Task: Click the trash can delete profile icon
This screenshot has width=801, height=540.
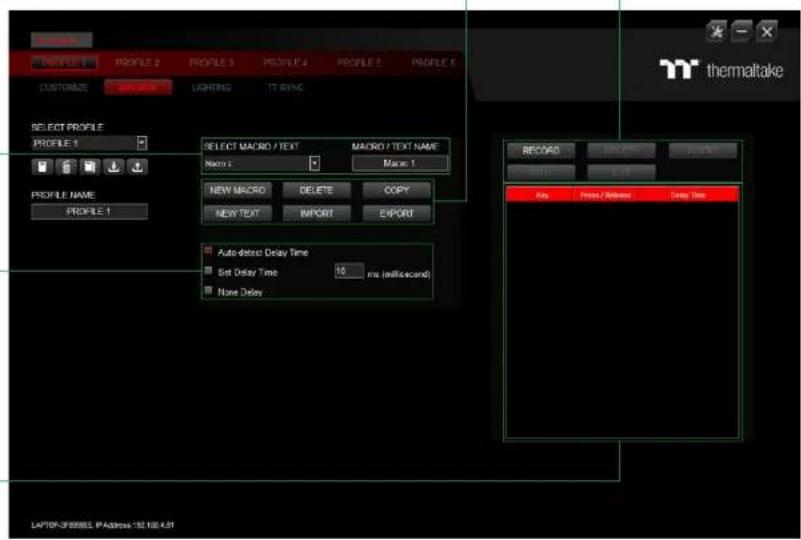Action: tap(66, 167)
